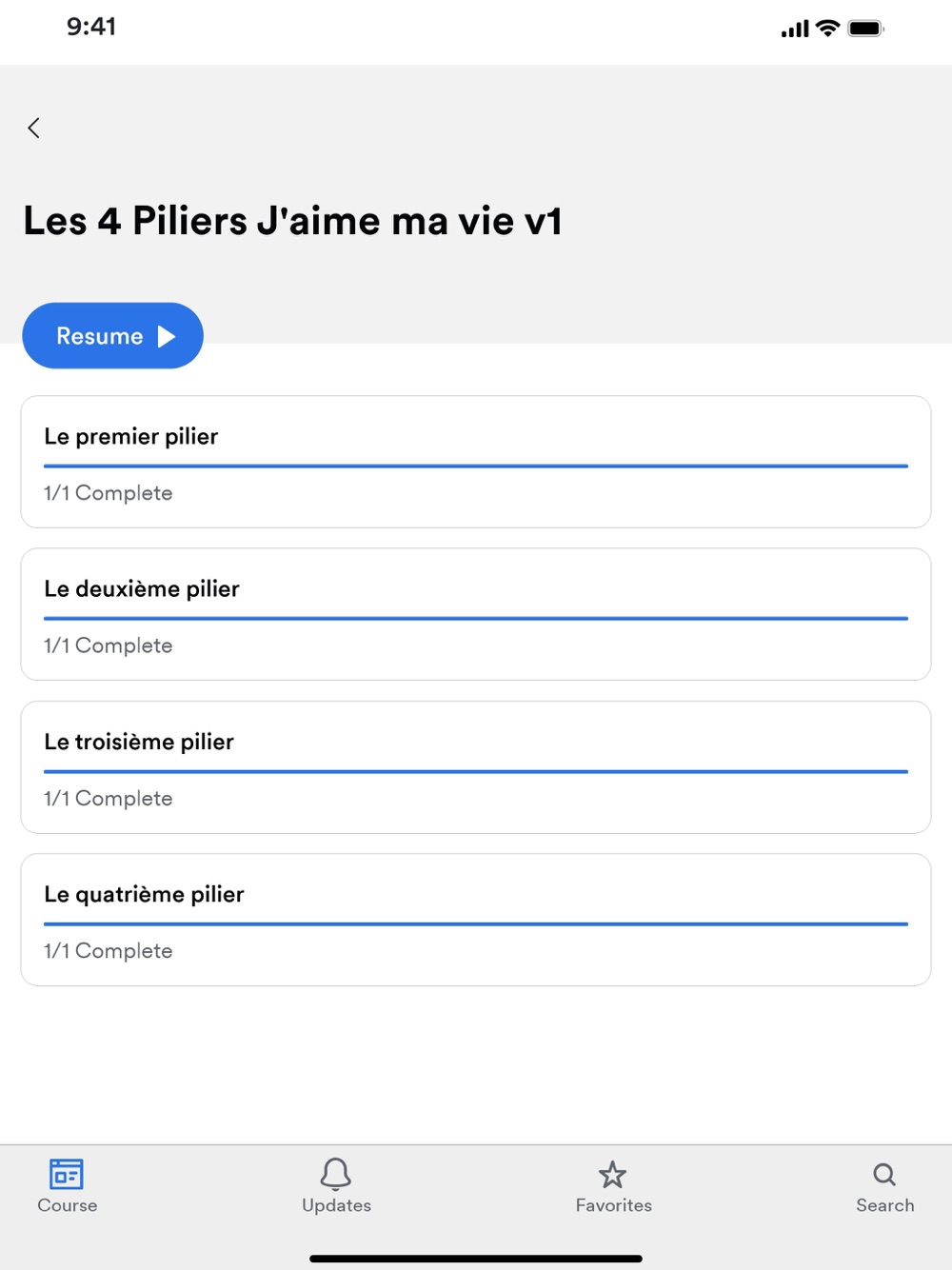Open the Le troisième pilier section

pyautogui.click(x=476, y=767)
